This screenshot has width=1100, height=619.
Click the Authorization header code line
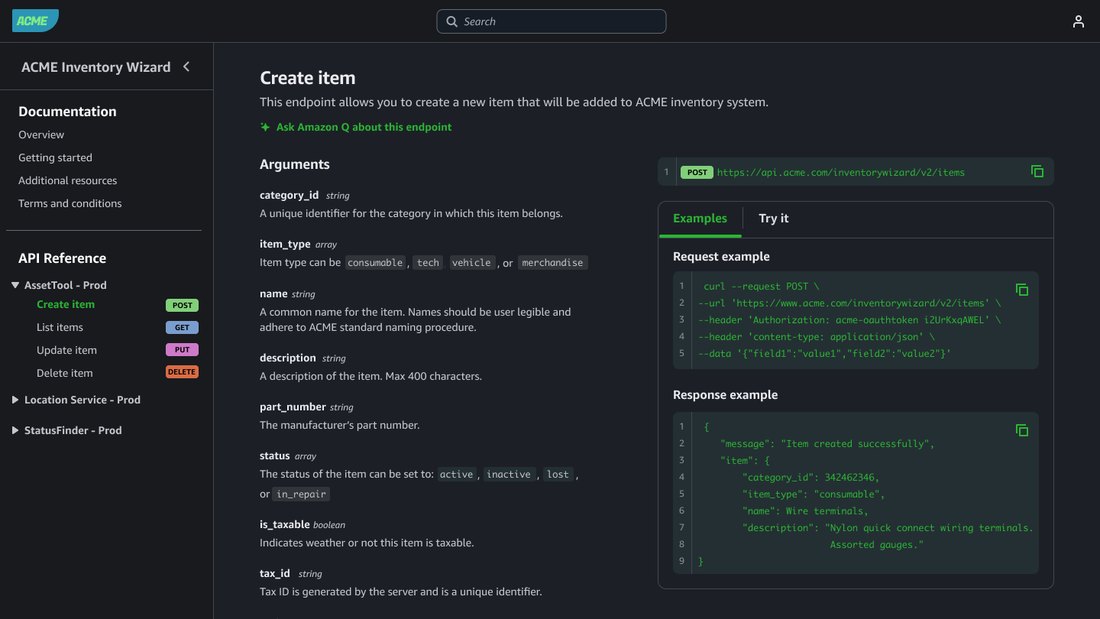[849, 320]
